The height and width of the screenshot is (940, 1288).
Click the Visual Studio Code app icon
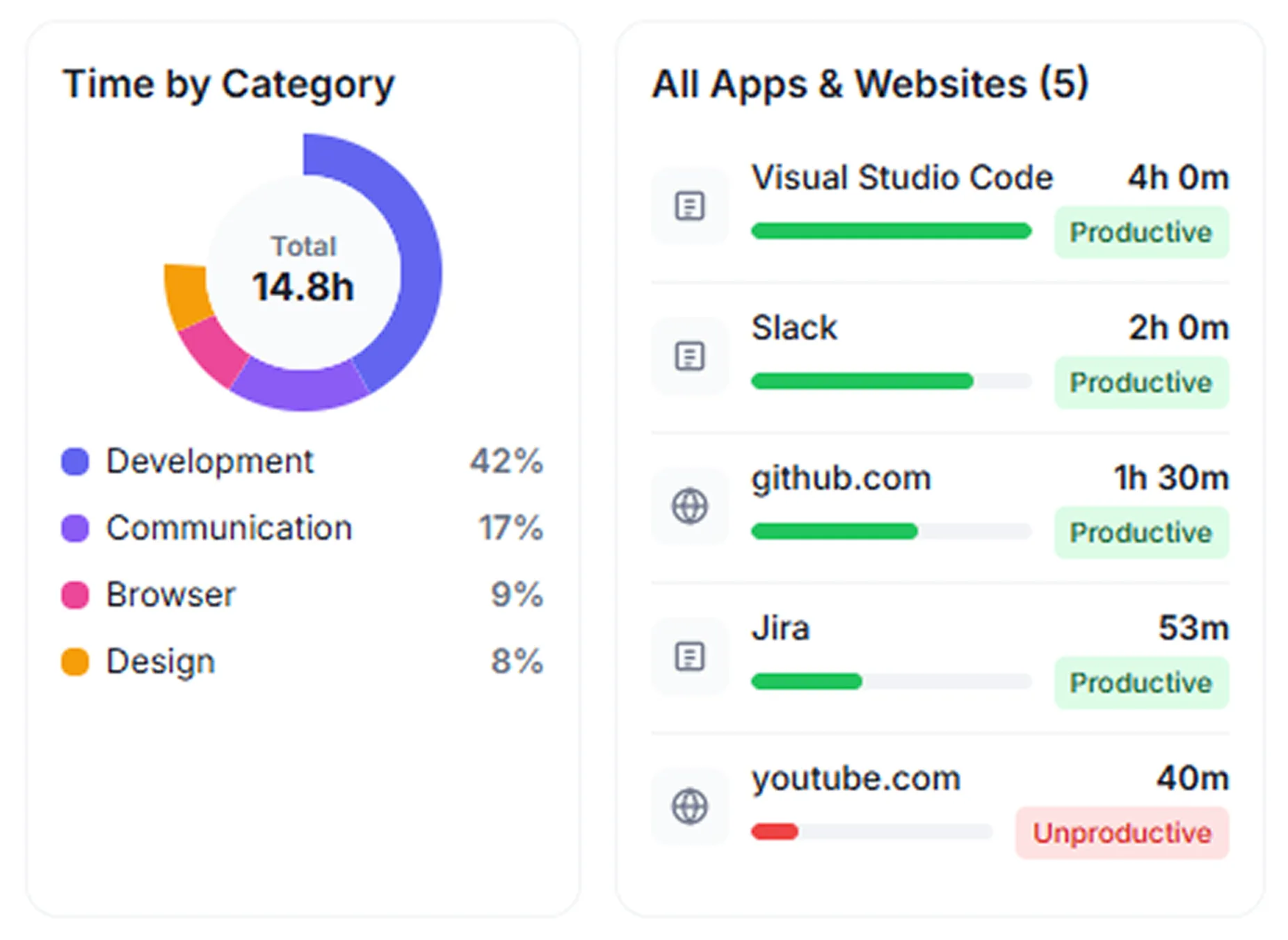pos(690,206)
